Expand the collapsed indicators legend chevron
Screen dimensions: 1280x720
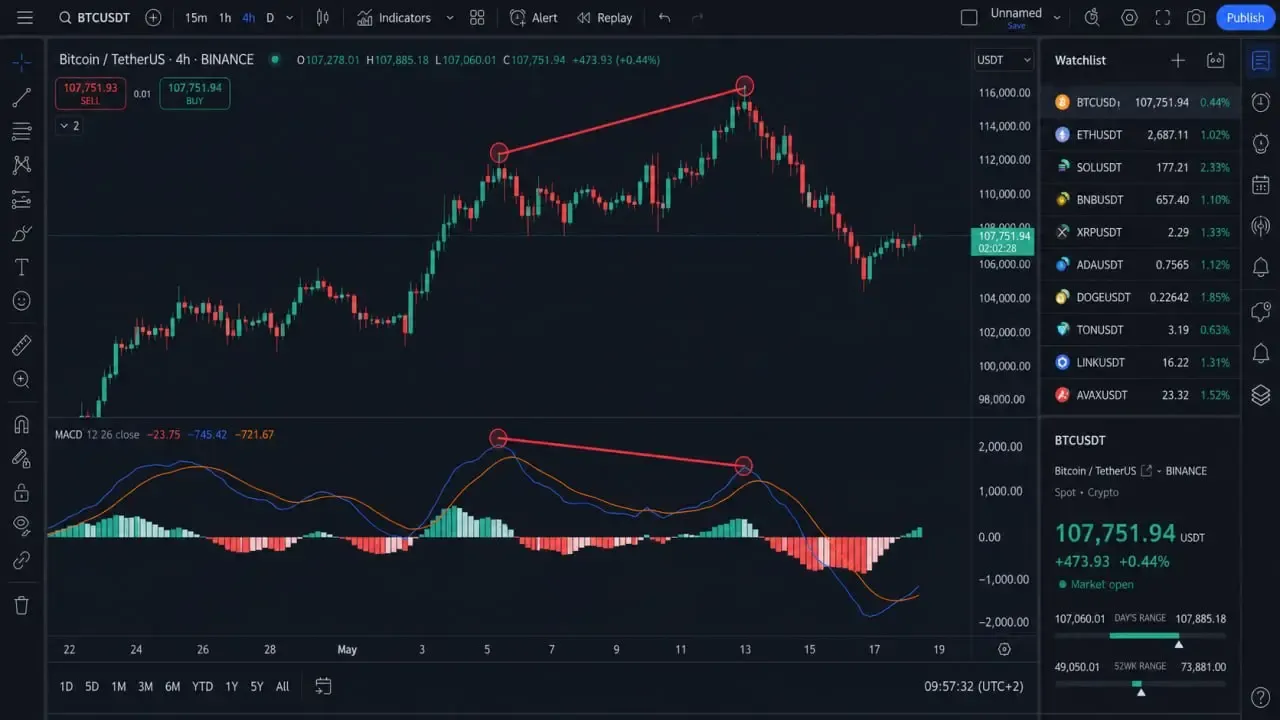[x=69, y=126]
